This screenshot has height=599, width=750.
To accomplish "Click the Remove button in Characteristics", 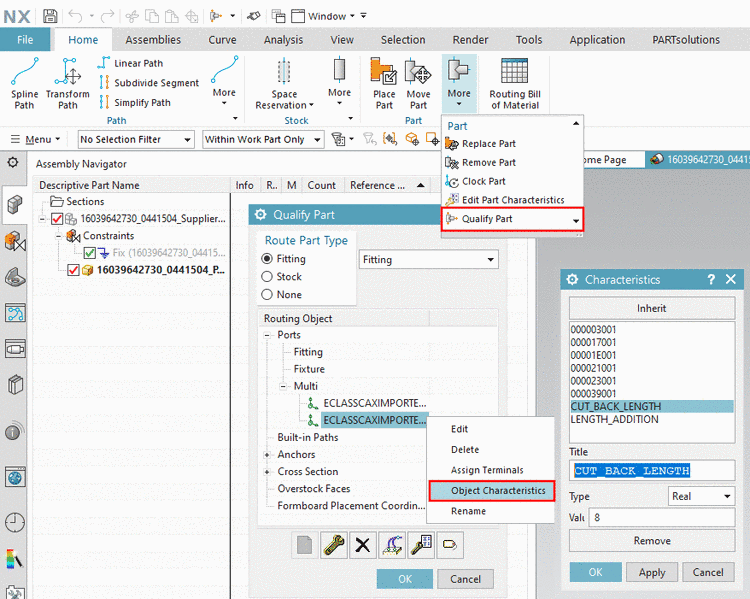I will (652, 541).
